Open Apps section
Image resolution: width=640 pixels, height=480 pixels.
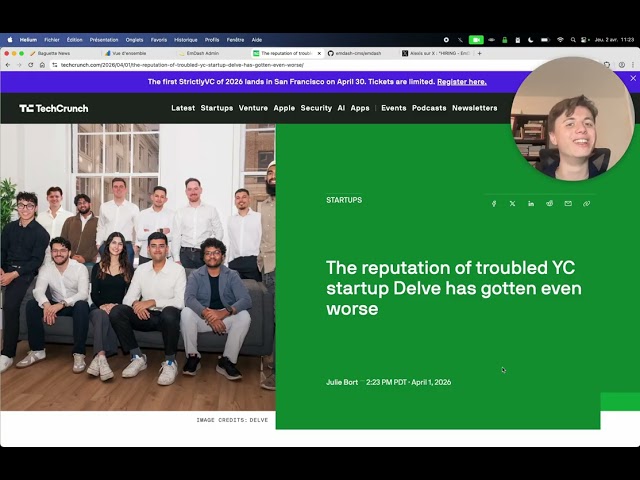pyautogui.click(x=360, y=108)
